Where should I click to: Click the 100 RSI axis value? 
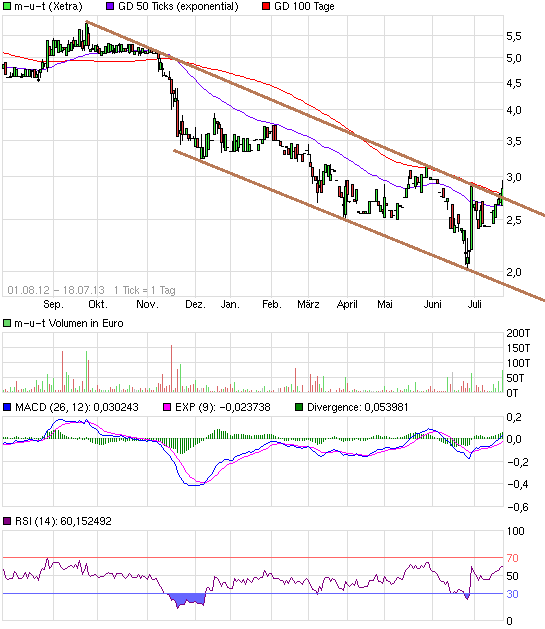(x=515, y=531)
